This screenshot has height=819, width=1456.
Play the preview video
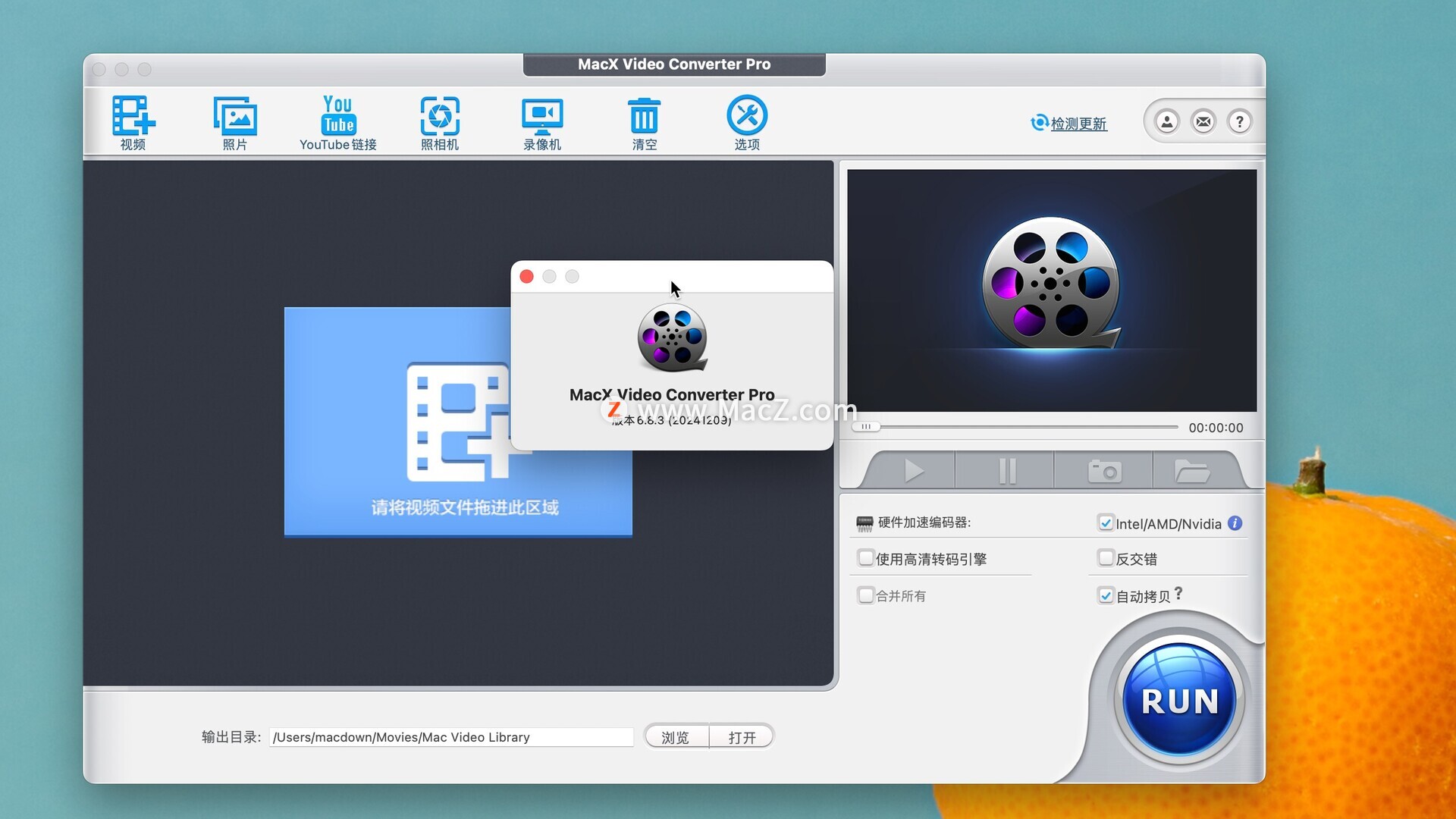(x=914, y=471)
